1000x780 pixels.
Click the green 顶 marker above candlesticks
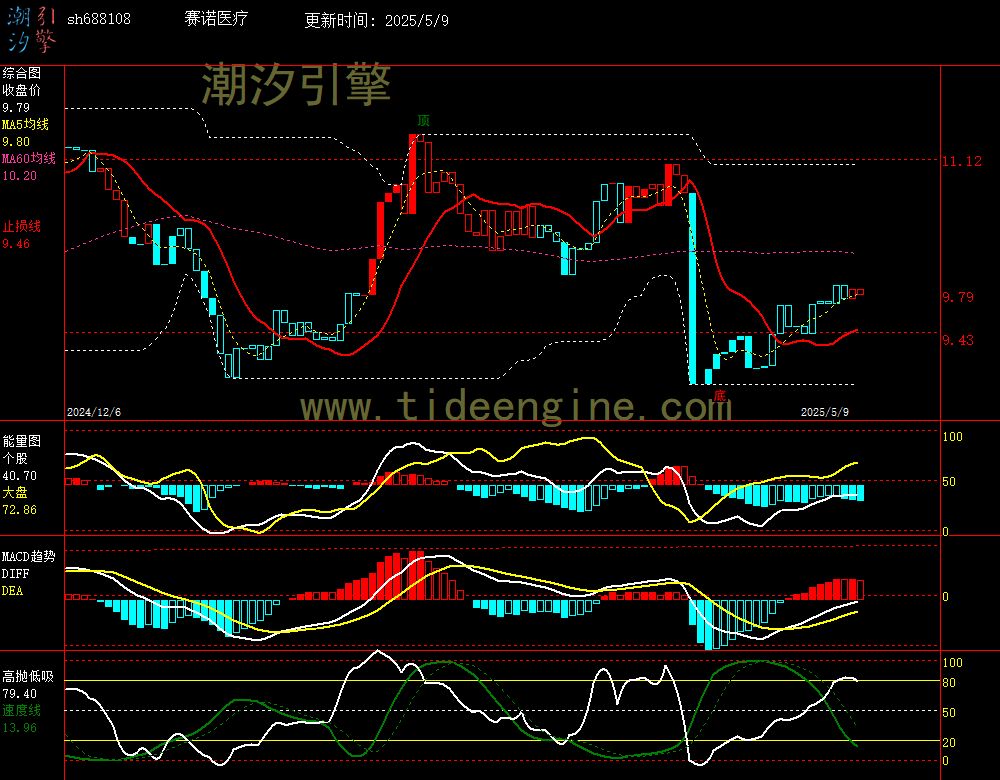(x=423, y=121)
